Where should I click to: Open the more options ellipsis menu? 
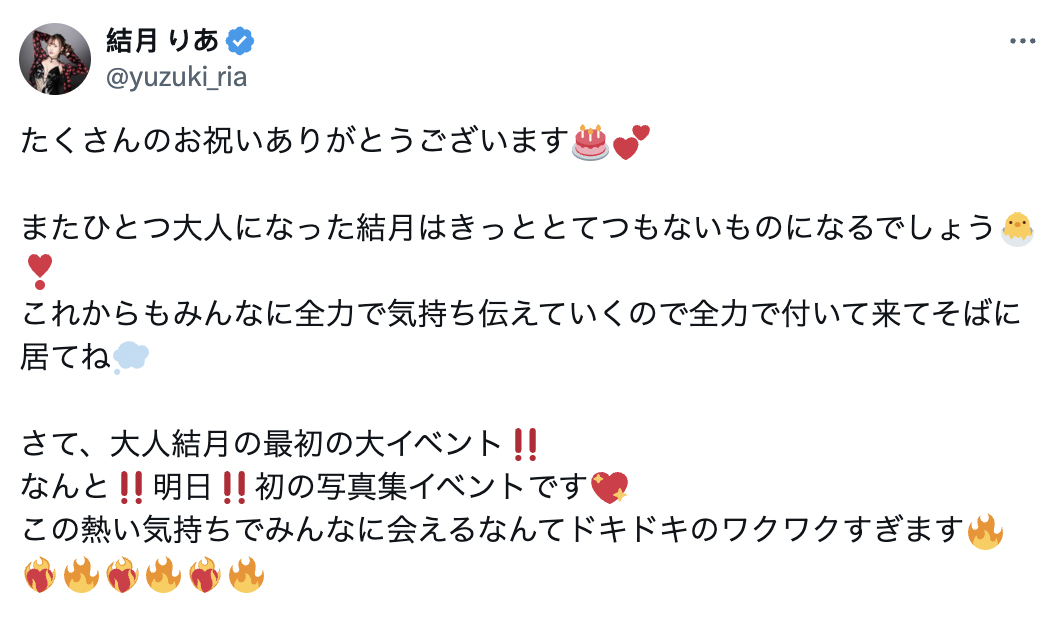[x=1024, y=41]
